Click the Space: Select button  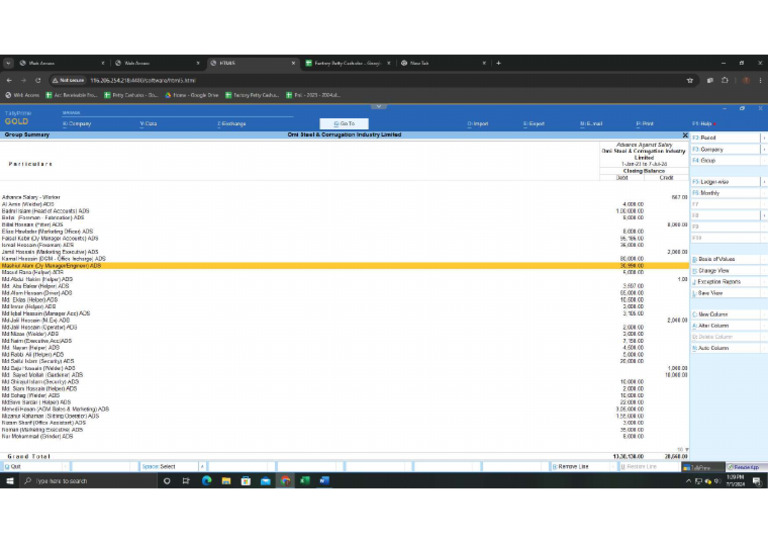point(169,467)
